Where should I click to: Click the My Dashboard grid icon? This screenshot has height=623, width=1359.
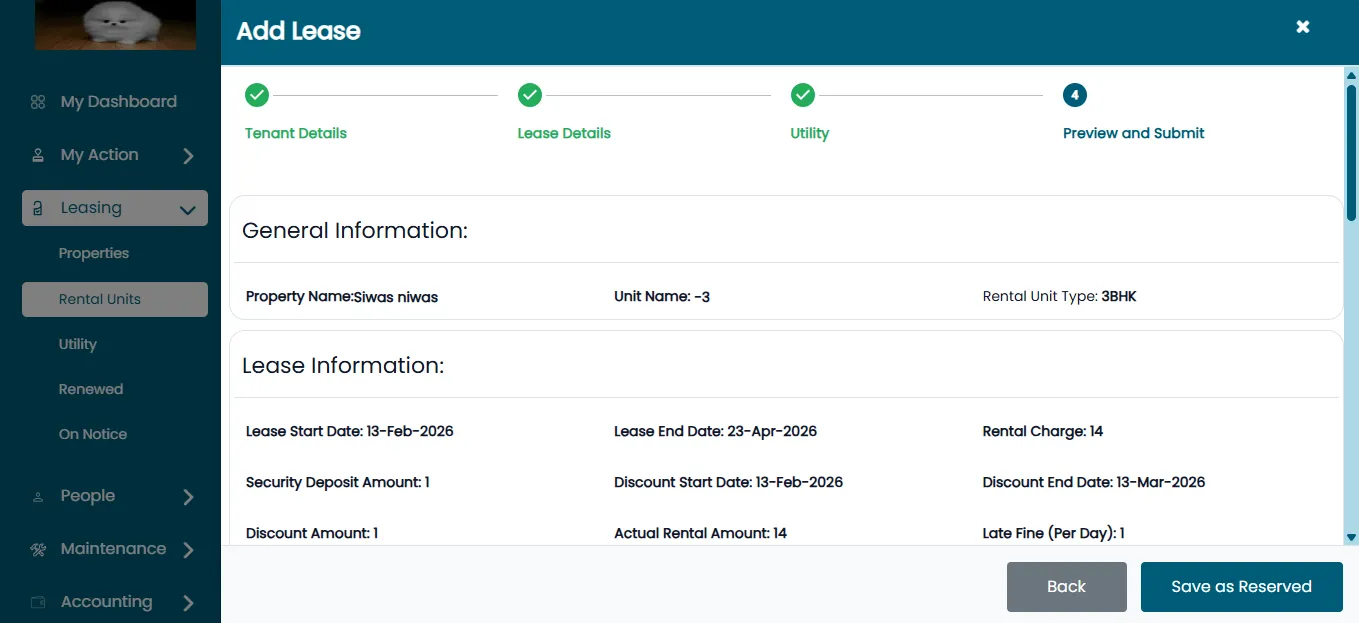coord(38,102)
